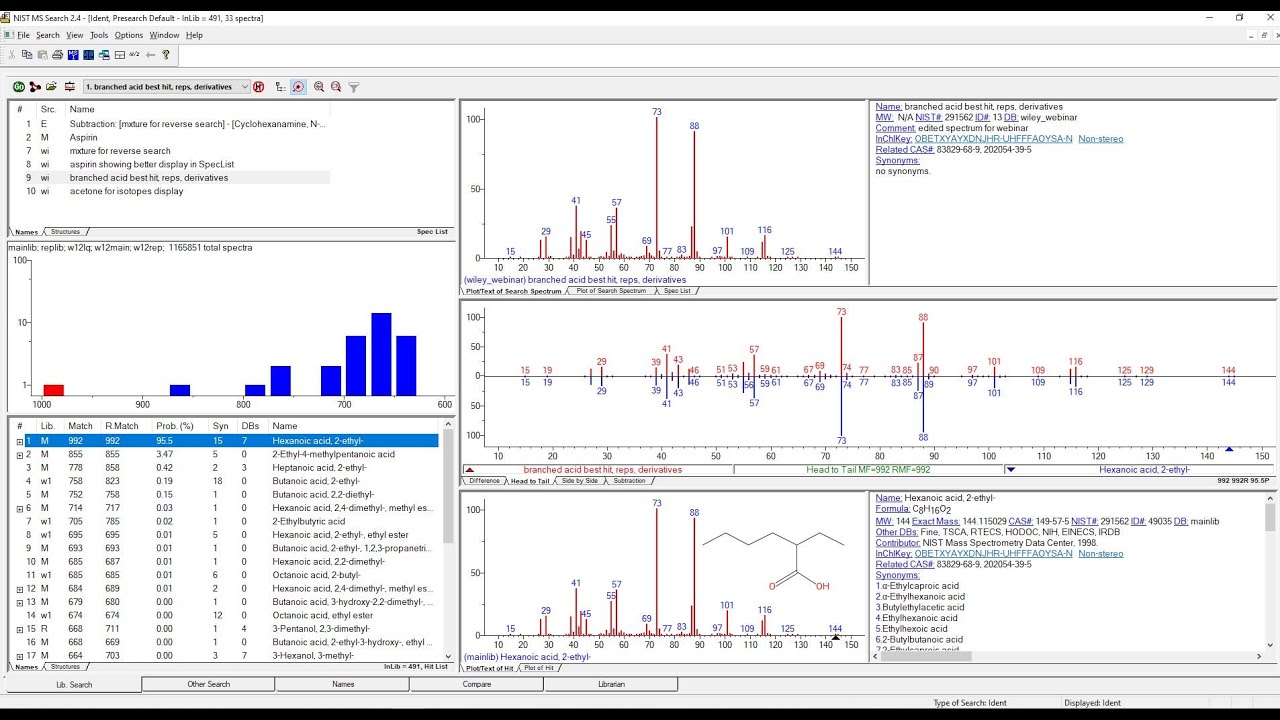Open Plot of Search Spectrum tab

tap(611, 291)
